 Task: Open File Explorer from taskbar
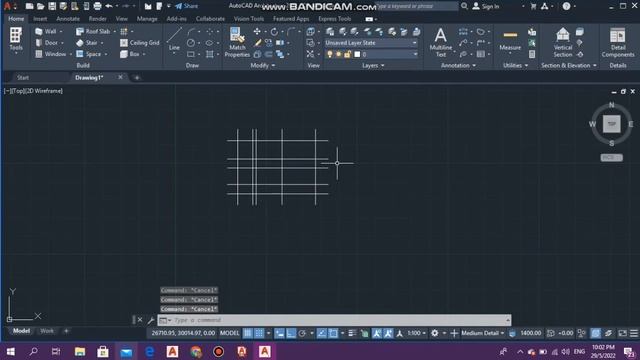tap(80, 351)
